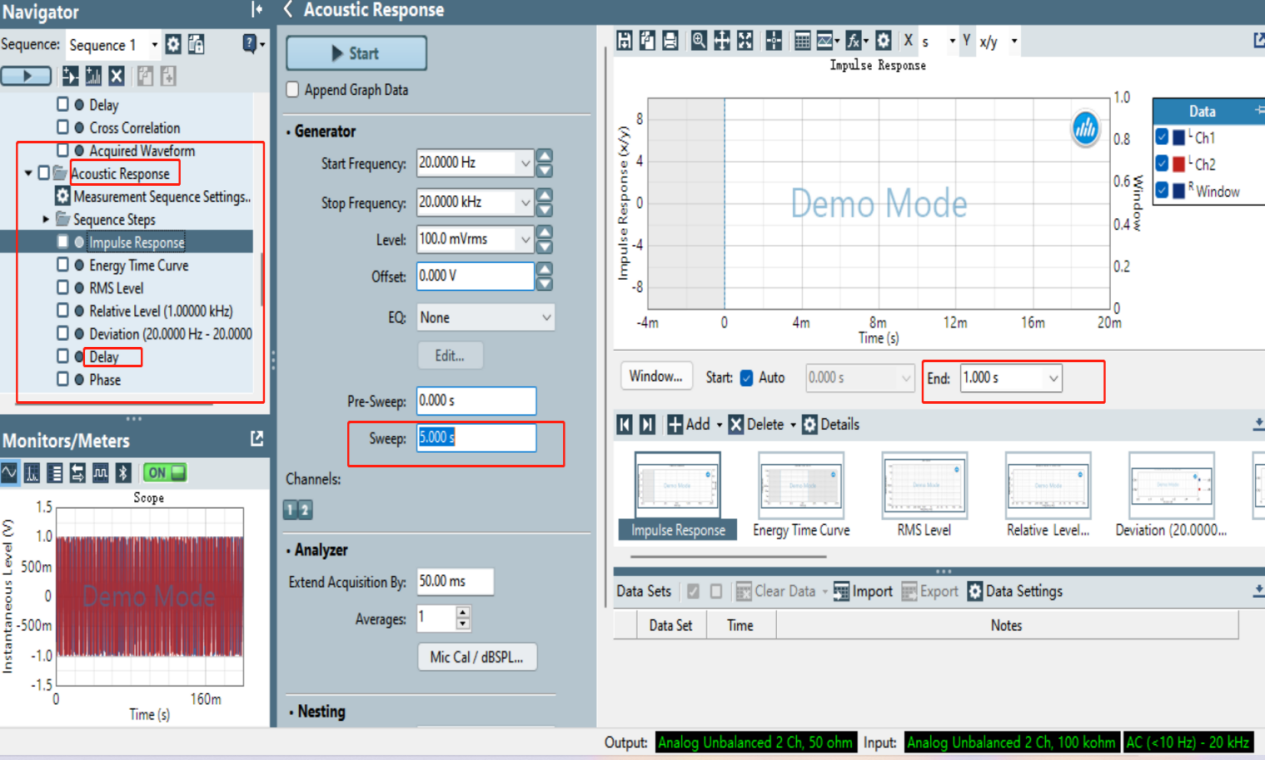Check the Impulse Response measurement checkbox
The height and width of the screenshot is (760, 1265).
[x=63, y=242]
